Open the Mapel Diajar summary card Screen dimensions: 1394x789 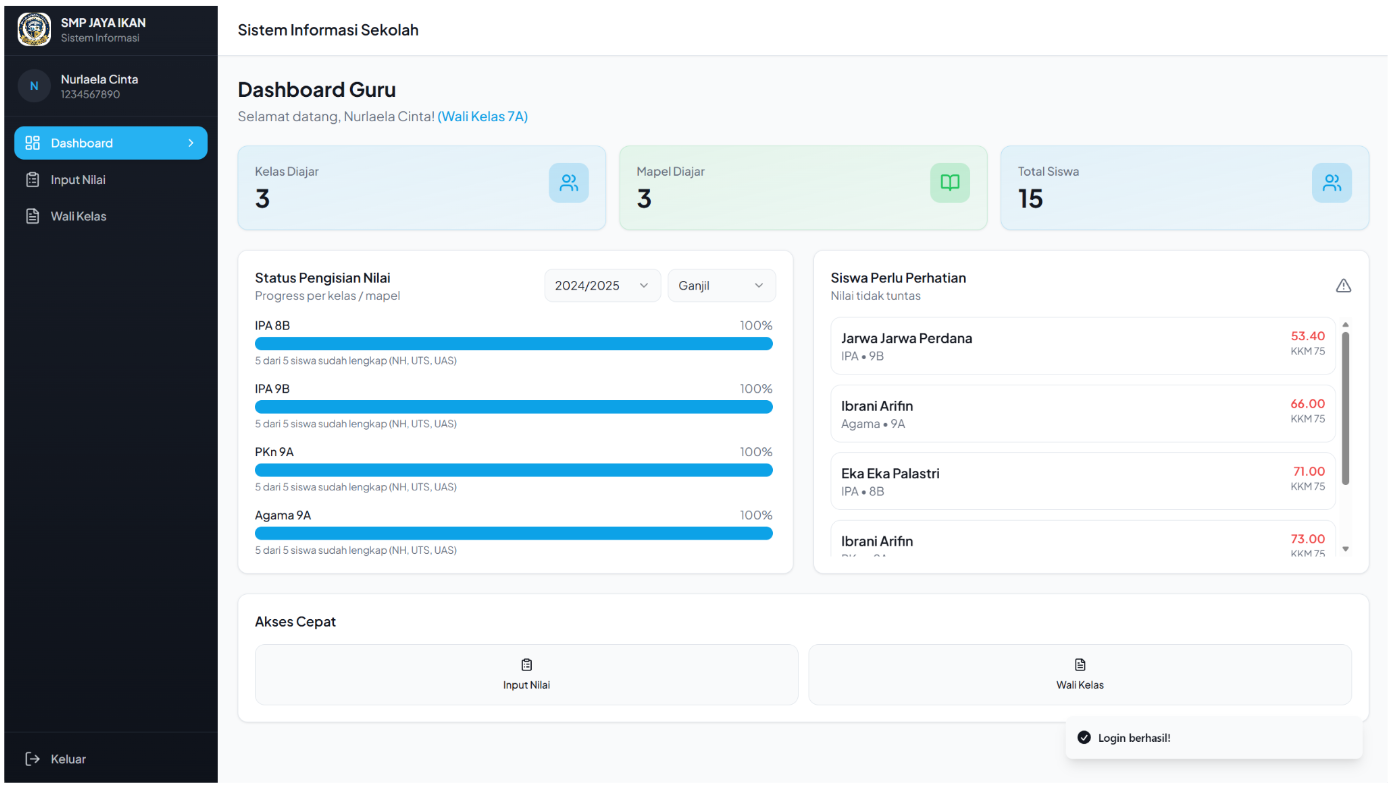tap(803, 188)
